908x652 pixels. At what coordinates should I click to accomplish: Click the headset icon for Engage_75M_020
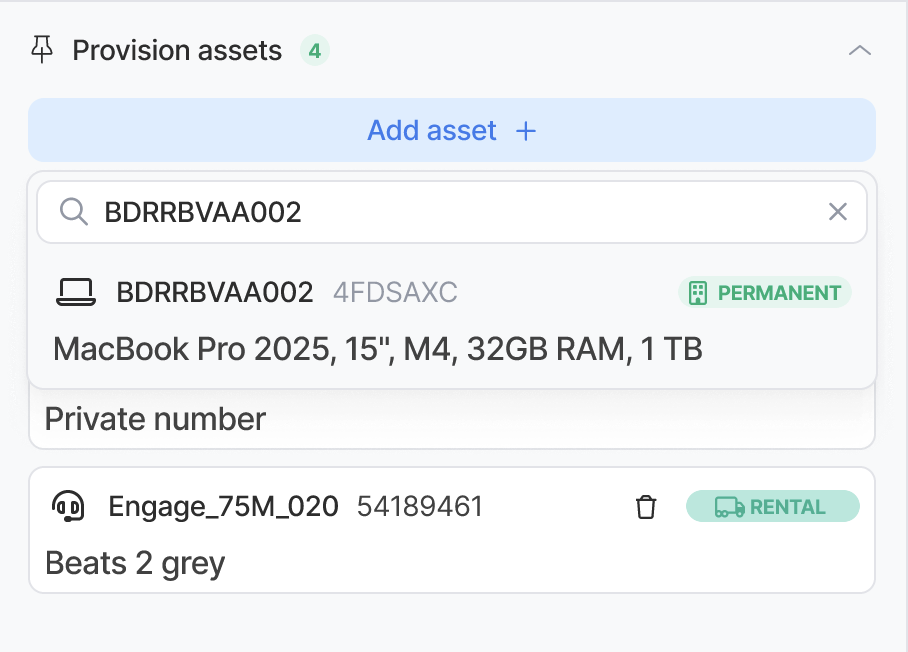pyautogui.click(x=67, y=507)
